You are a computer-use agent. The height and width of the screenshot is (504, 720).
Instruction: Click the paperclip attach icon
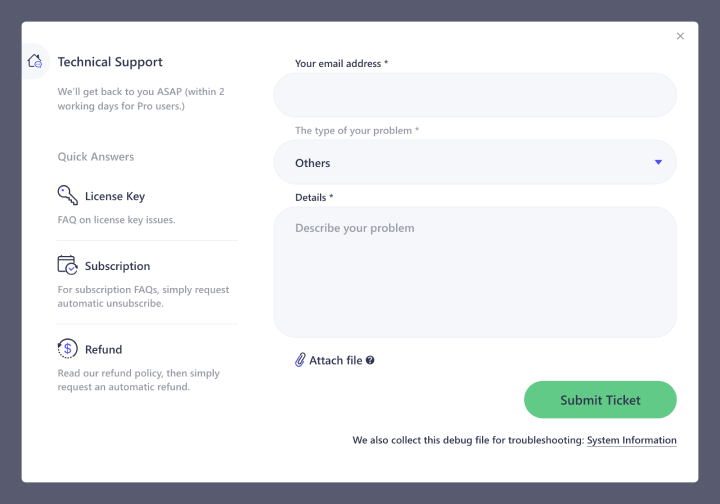coord(300,360)
